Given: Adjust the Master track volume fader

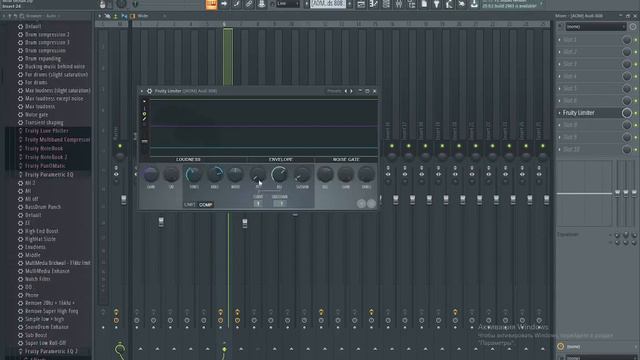Looking at the screenshot, I should [x=124, y=200].
